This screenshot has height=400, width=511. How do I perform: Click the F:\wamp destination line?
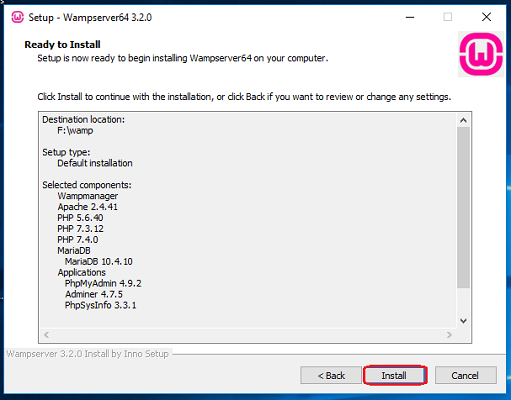tap(75, 130)
